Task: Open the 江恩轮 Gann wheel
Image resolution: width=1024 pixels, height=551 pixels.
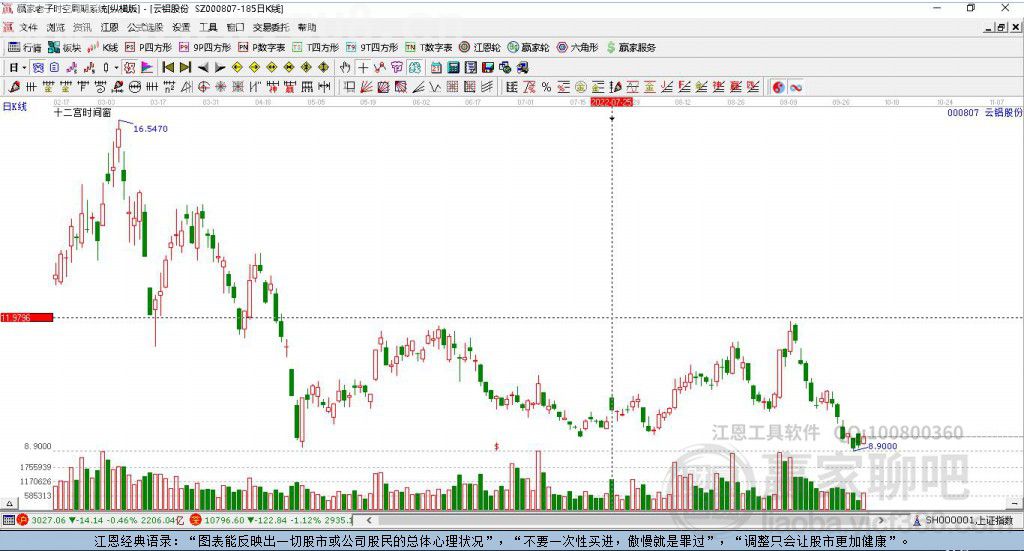Action: (480, 48)
